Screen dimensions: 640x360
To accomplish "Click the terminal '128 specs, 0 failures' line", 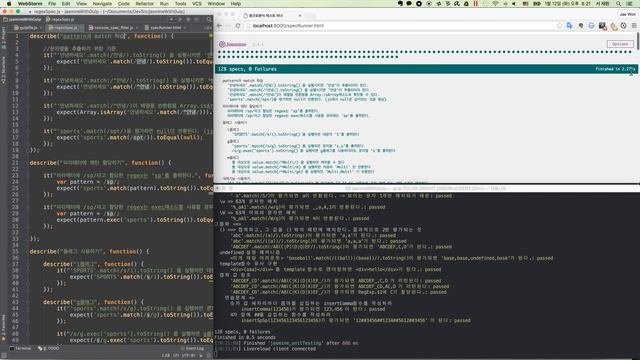I will click(242, 332).
